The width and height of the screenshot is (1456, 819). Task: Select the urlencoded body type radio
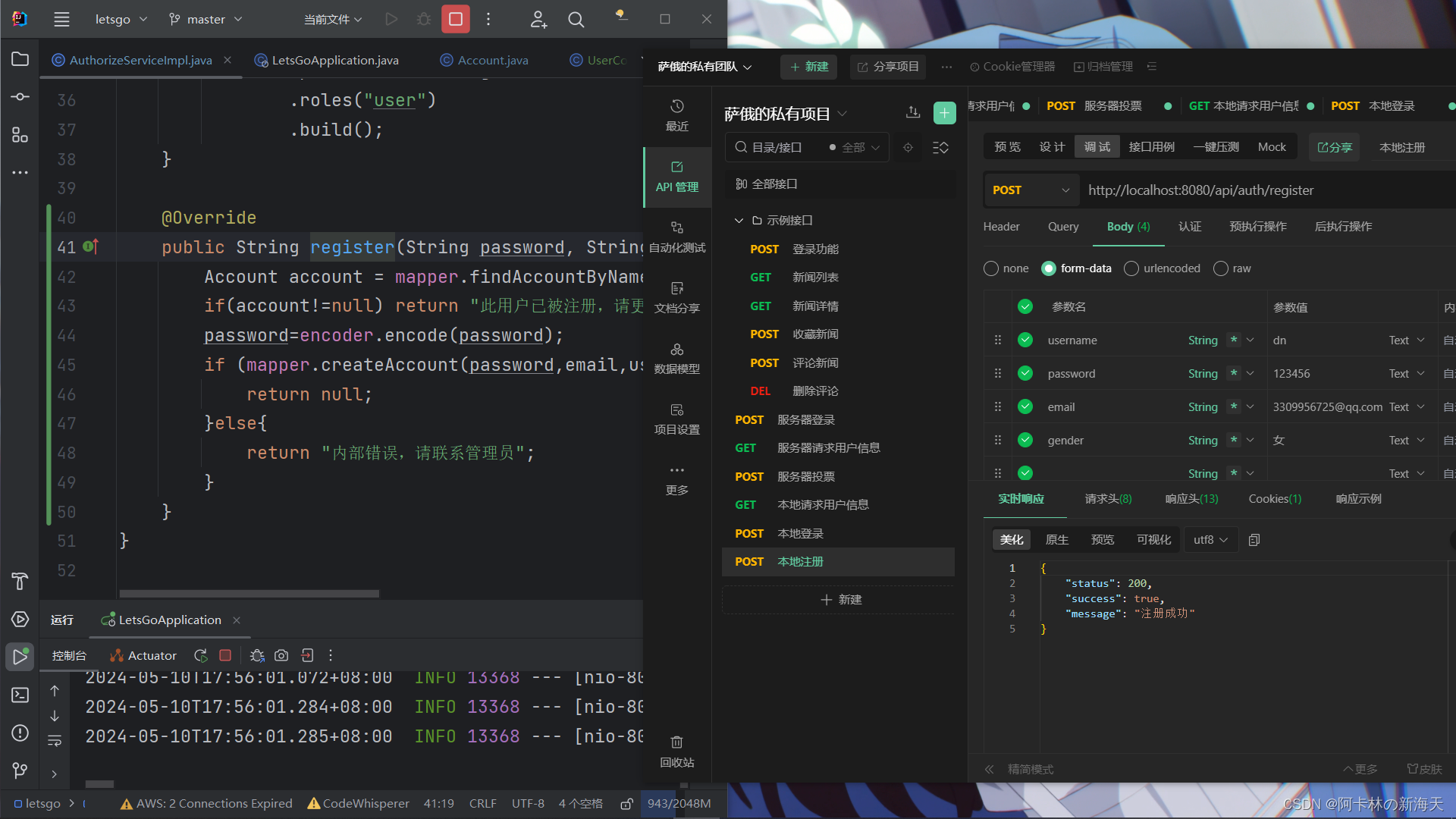click(1131, 268)
